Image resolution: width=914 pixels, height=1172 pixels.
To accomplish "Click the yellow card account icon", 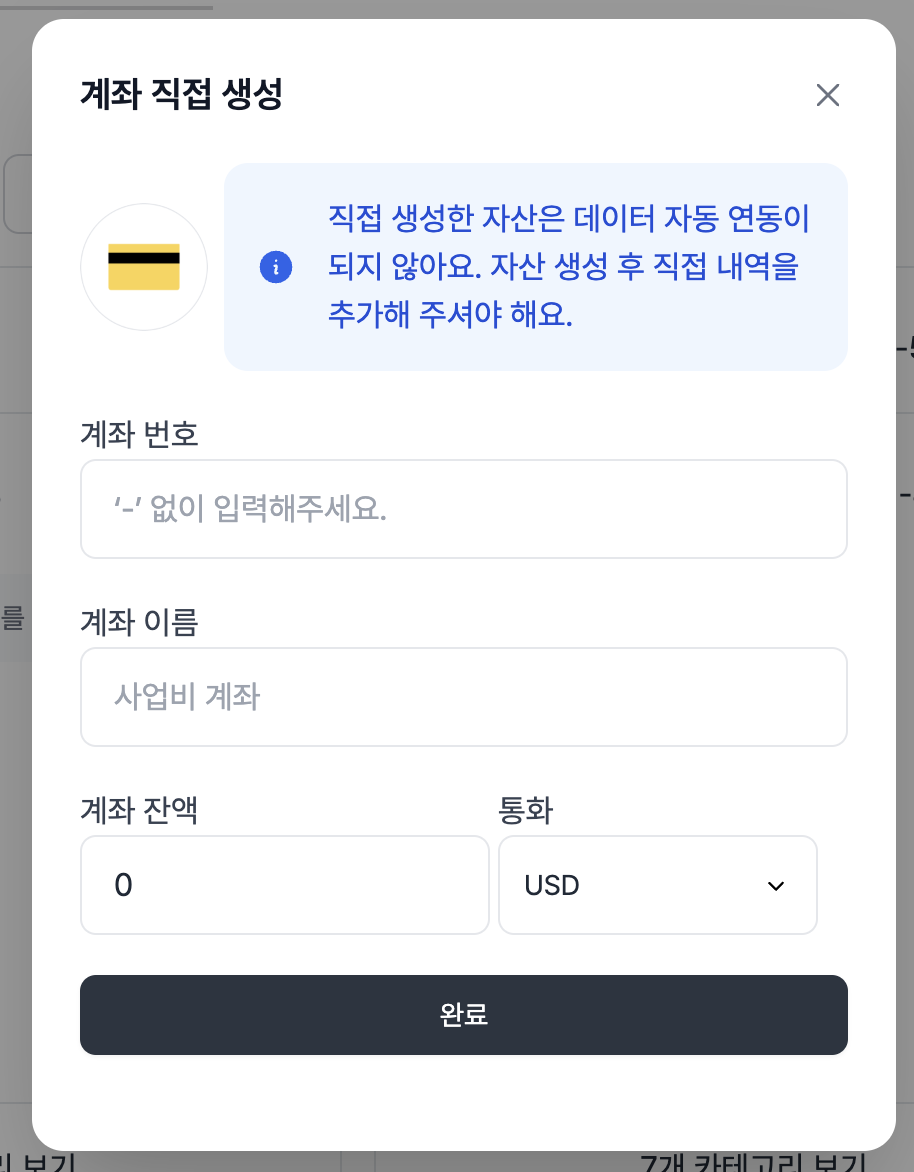I will [x=144, y=267].
